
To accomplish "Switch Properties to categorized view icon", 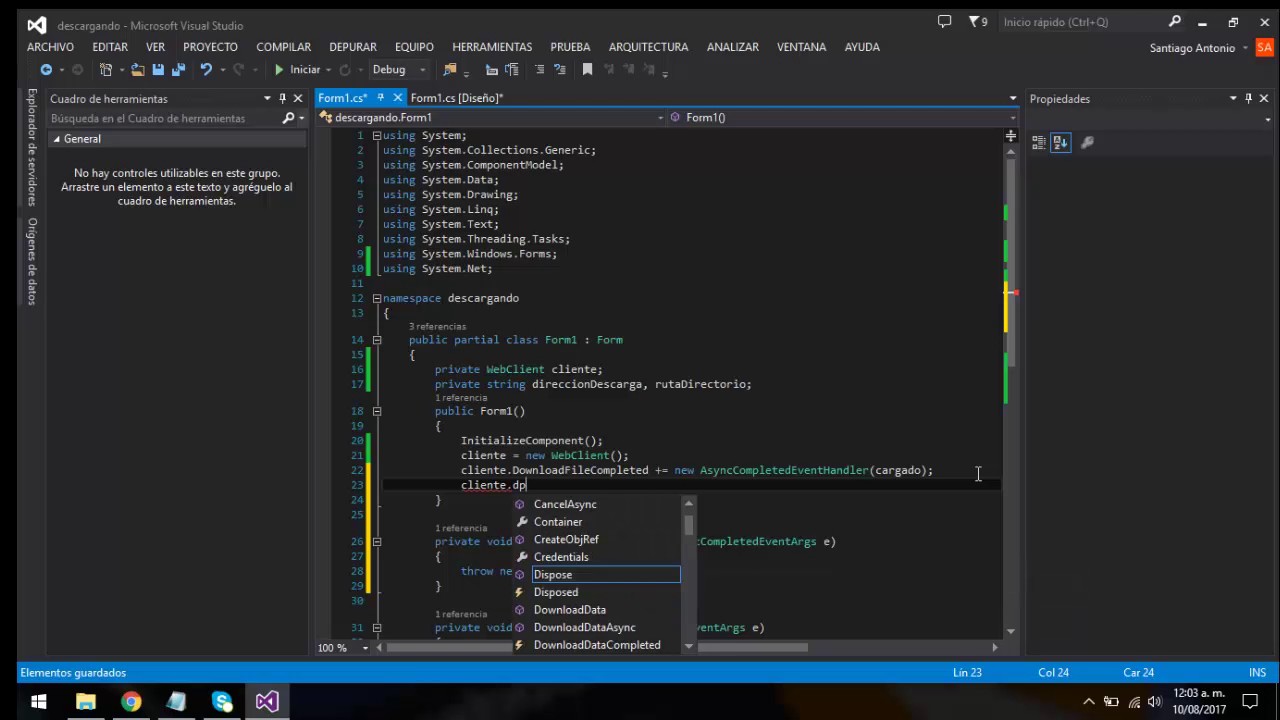I will point(1039,143).
